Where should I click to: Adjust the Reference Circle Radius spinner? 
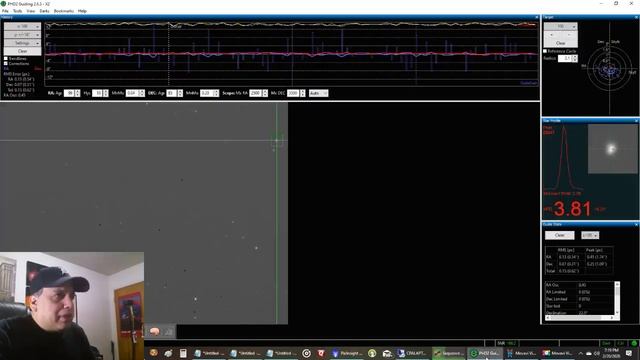click(x=575, y=58)
